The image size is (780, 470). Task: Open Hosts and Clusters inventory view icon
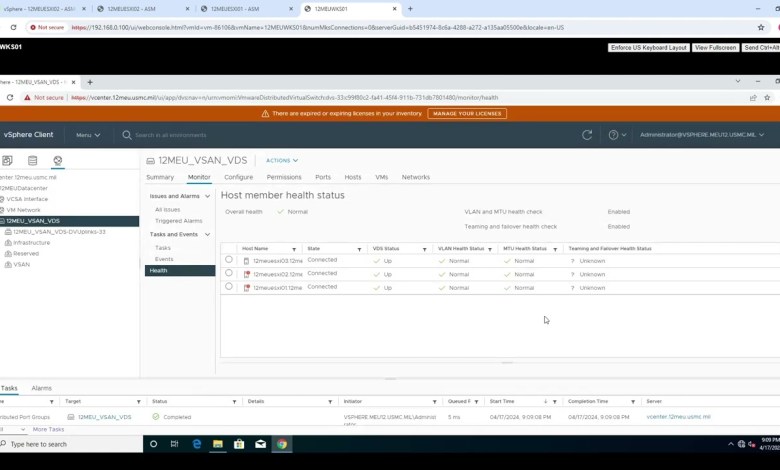point(7,160)
